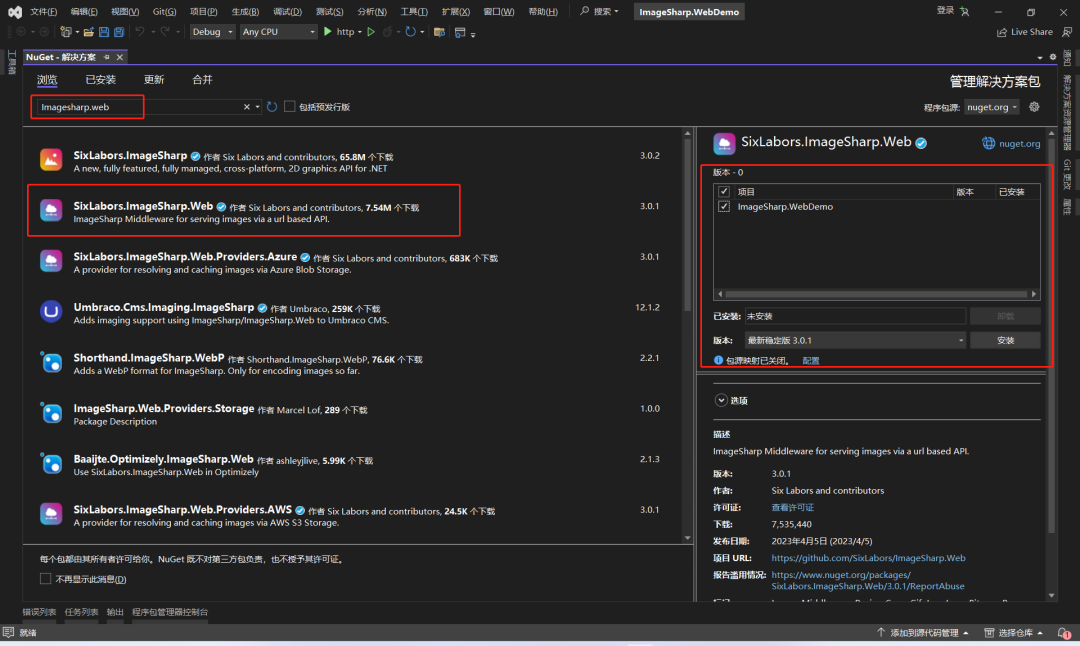Click 安装 install button
This screenshot has width=1080, height=646.
pyautogui.click(x=1005, y=340)
